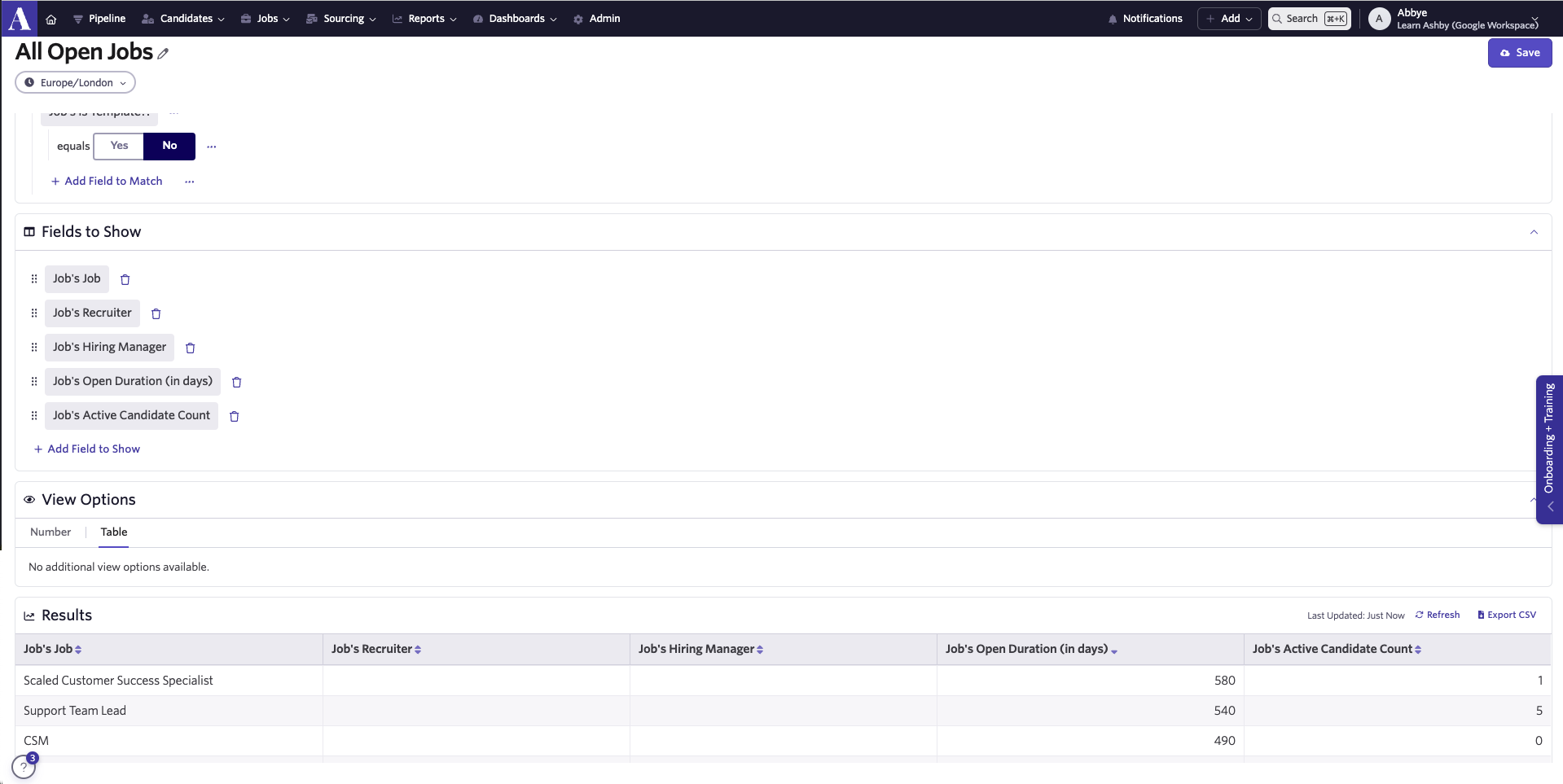Viewport: 1563px width, 784px height.
Task: Sort by Job's Open Duration column
Action: (1031, 650)
